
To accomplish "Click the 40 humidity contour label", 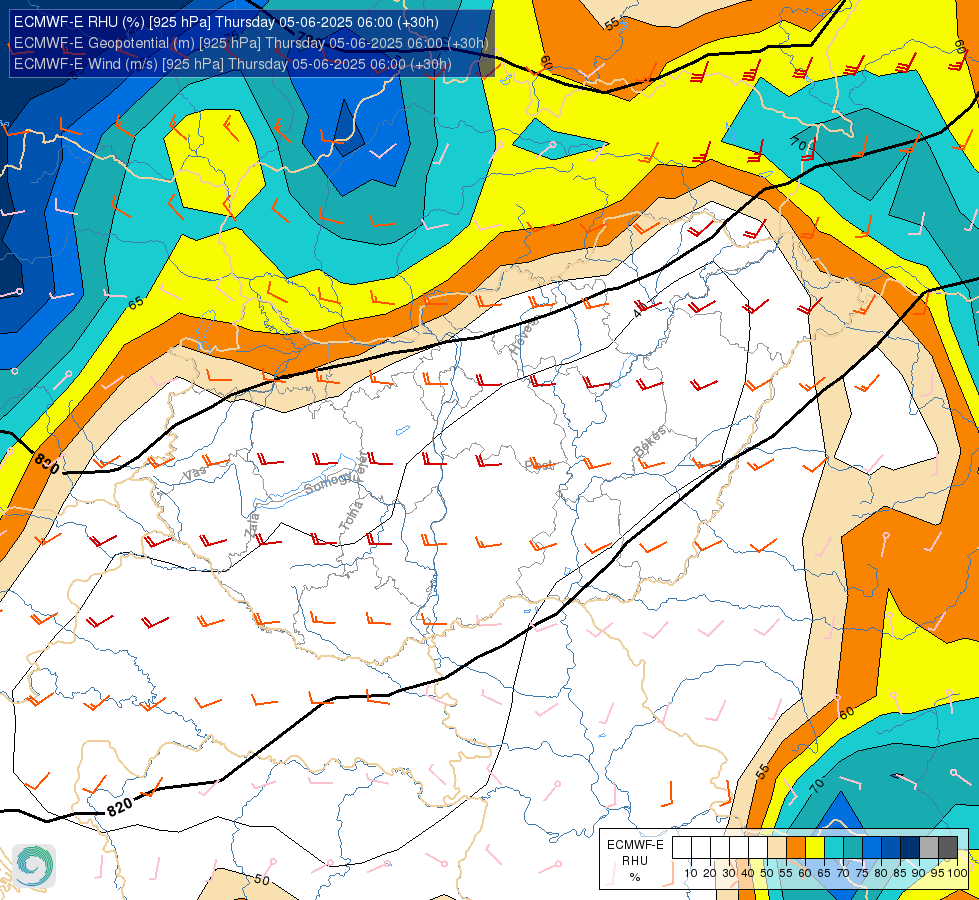I will 639,309.
